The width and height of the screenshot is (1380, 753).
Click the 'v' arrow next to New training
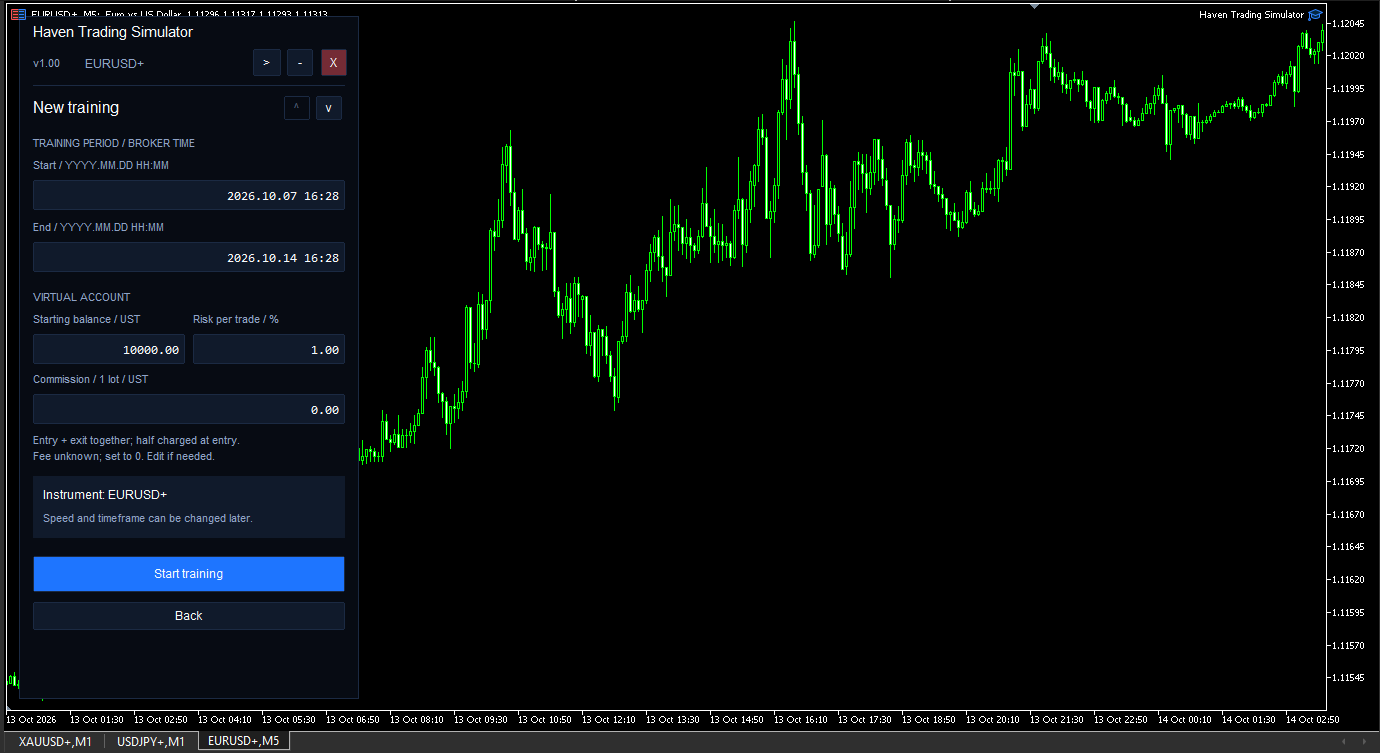(x=329, y=108)
